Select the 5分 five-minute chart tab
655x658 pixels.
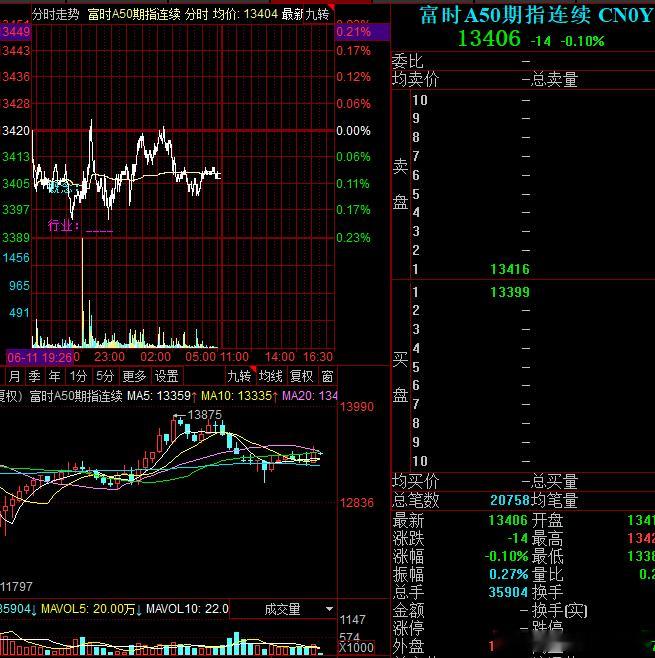(105, 376)
